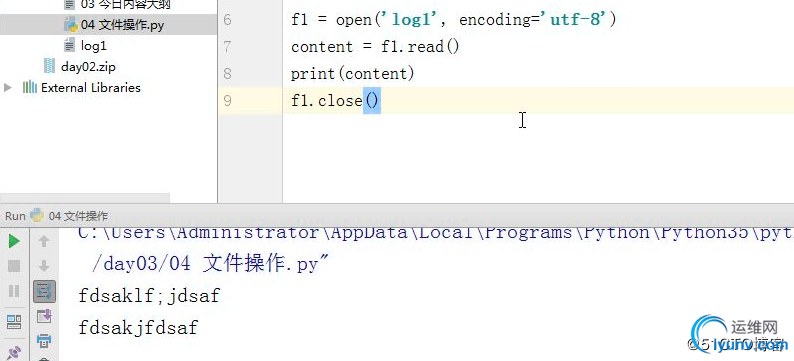The image size is (794, 361).
Task: Click line number 7 in the editor gutter
Action: 227,47
